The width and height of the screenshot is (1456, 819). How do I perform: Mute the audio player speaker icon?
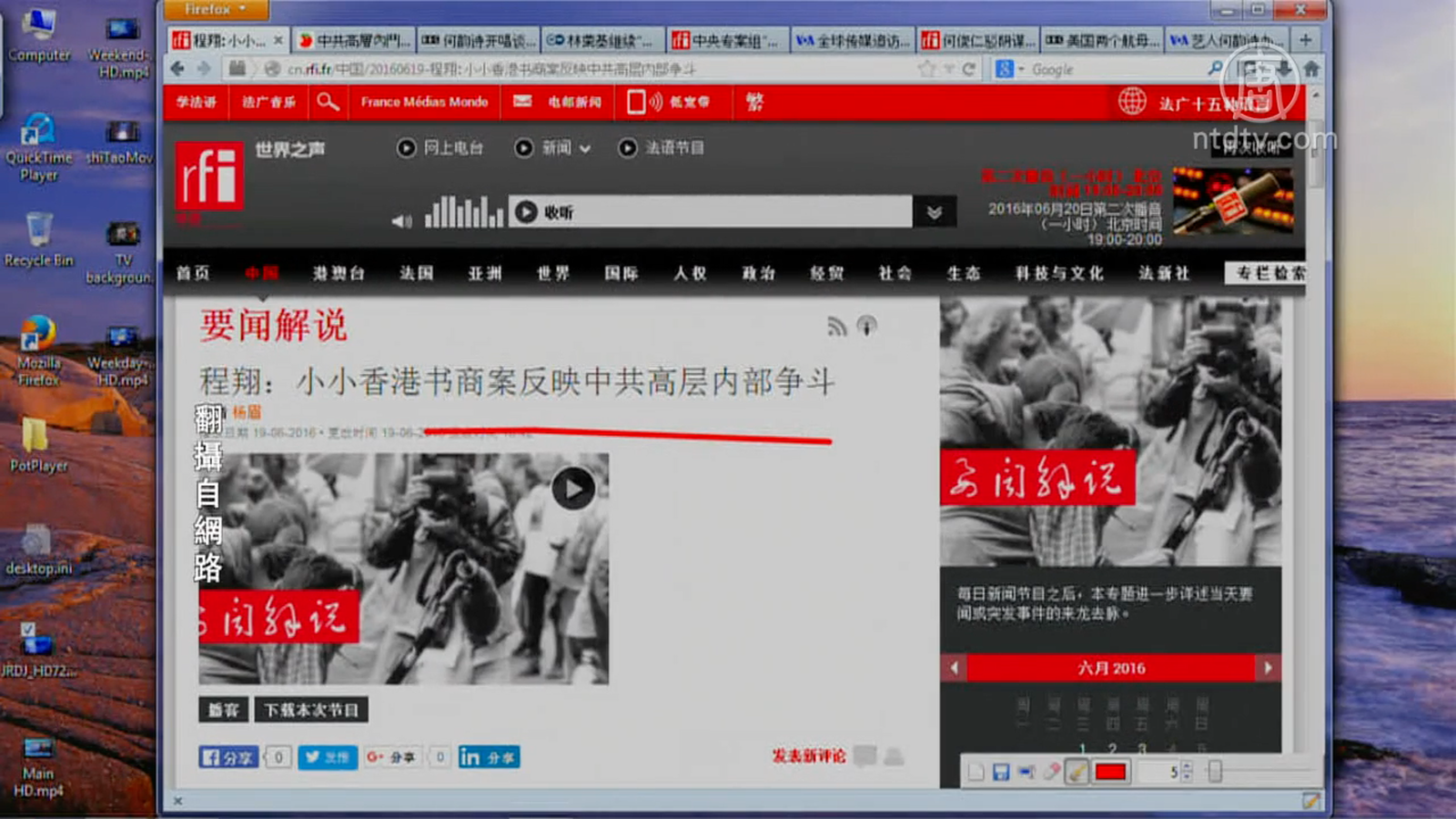[x=401, y=220]
